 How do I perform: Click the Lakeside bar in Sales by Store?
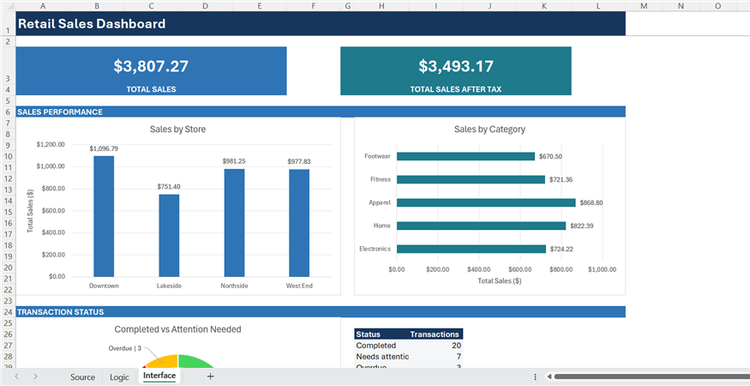tap(169, 235)
